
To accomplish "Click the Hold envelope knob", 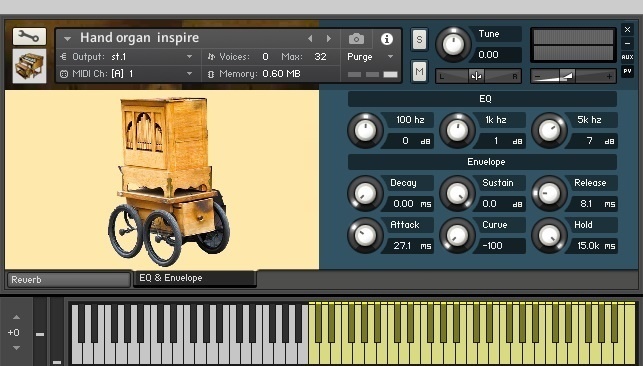I will click(x=549, y=235).
